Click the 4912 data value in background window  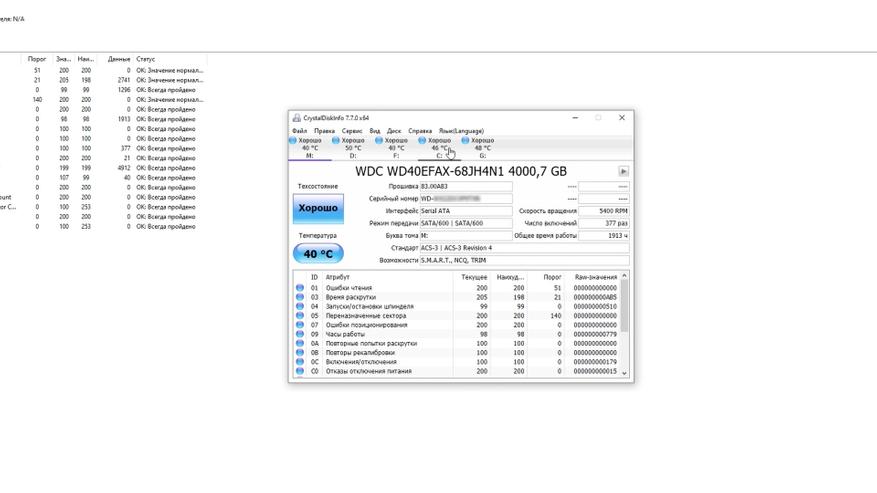coord(124,168)
